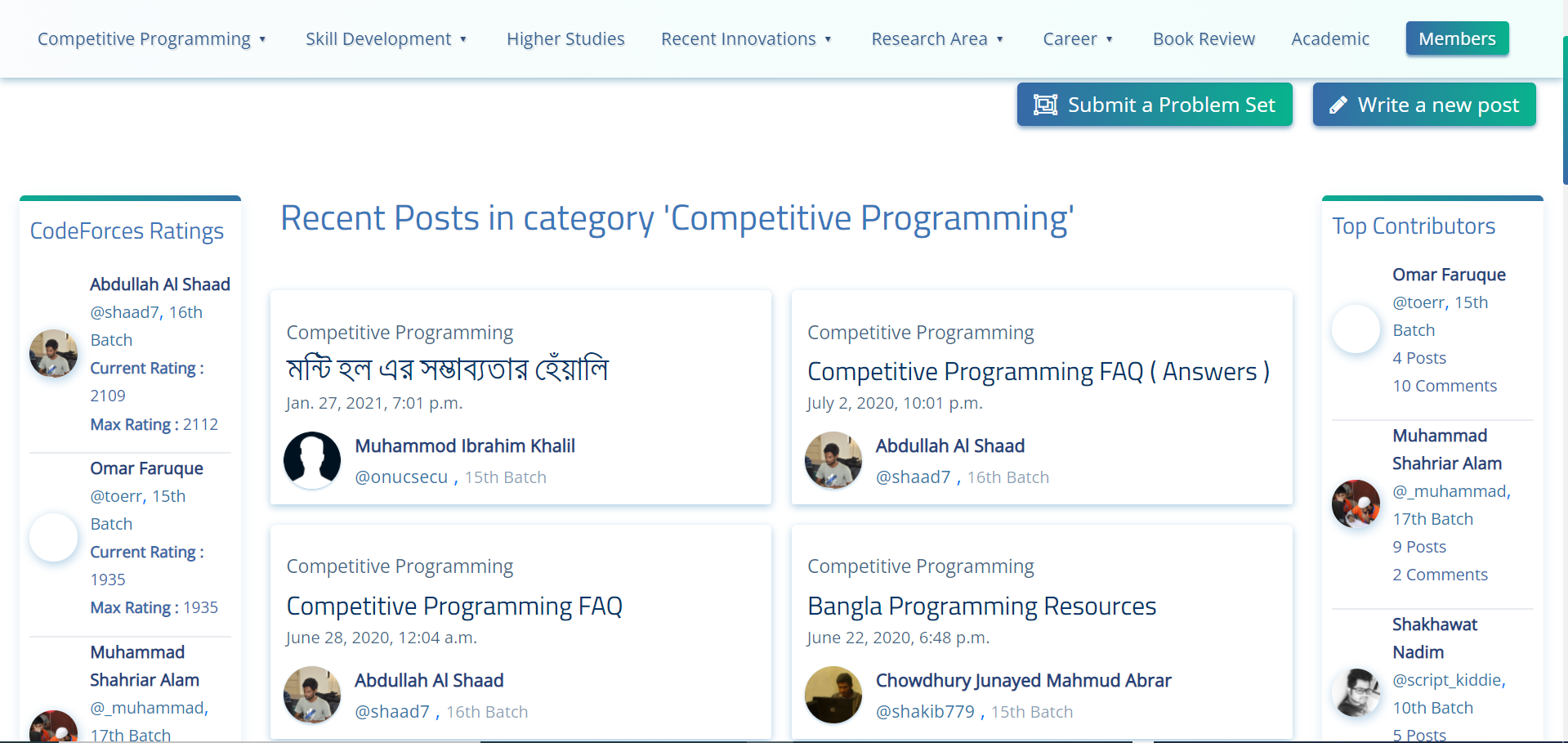This screenshot has width=1568, height=743.
Task: Click the pencil icon on Write a new post
Action: pos(1338,105)
